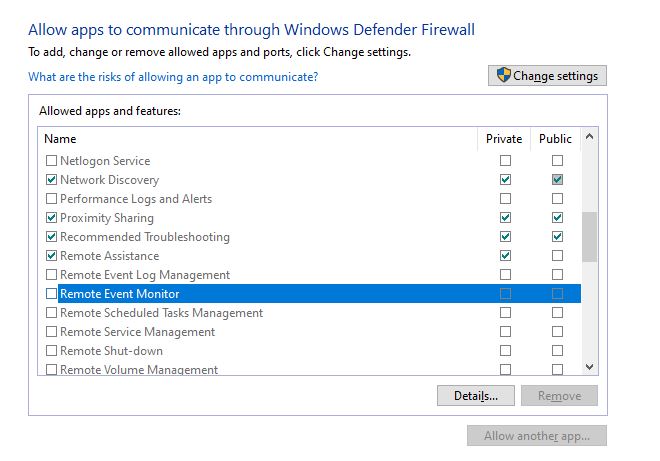Image resolution: width=660 pixels, height=461 pixels.
Task: Toggle Public checkbox for Network Discovery
Action: tap(557, 180)
